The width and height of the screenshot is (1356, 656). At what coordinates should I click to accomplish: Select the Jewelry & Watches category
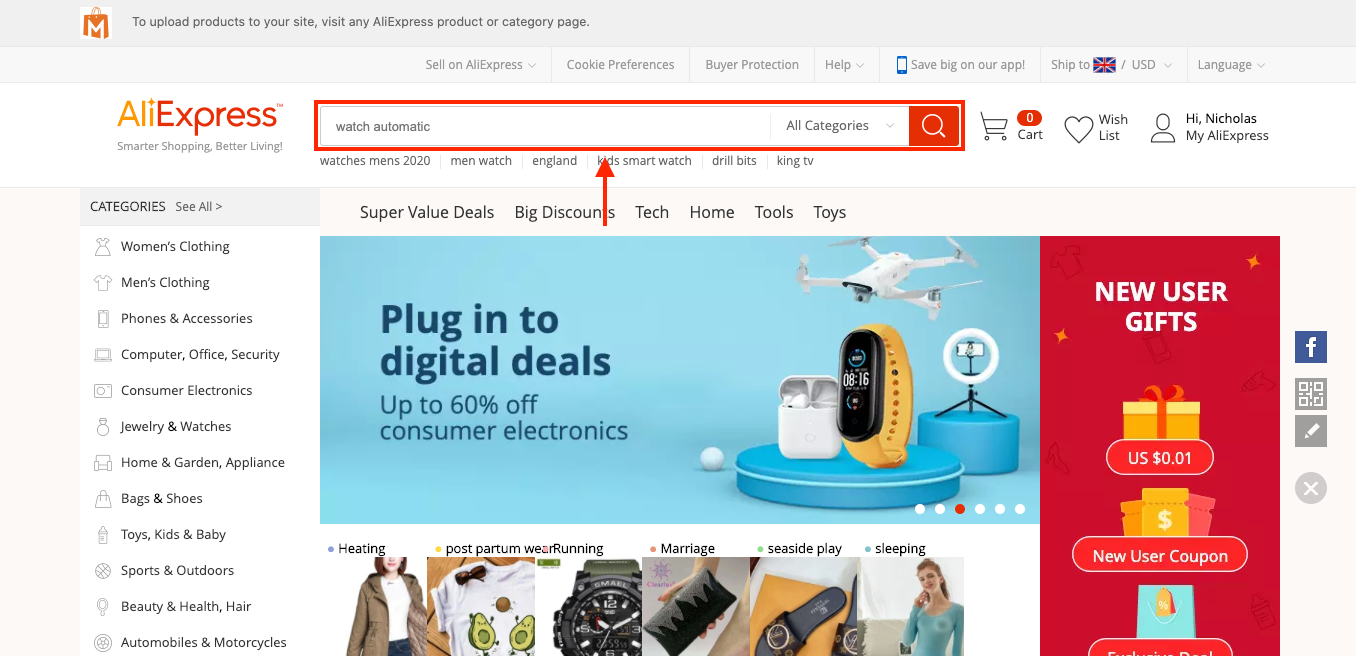(x=176, y=426)
